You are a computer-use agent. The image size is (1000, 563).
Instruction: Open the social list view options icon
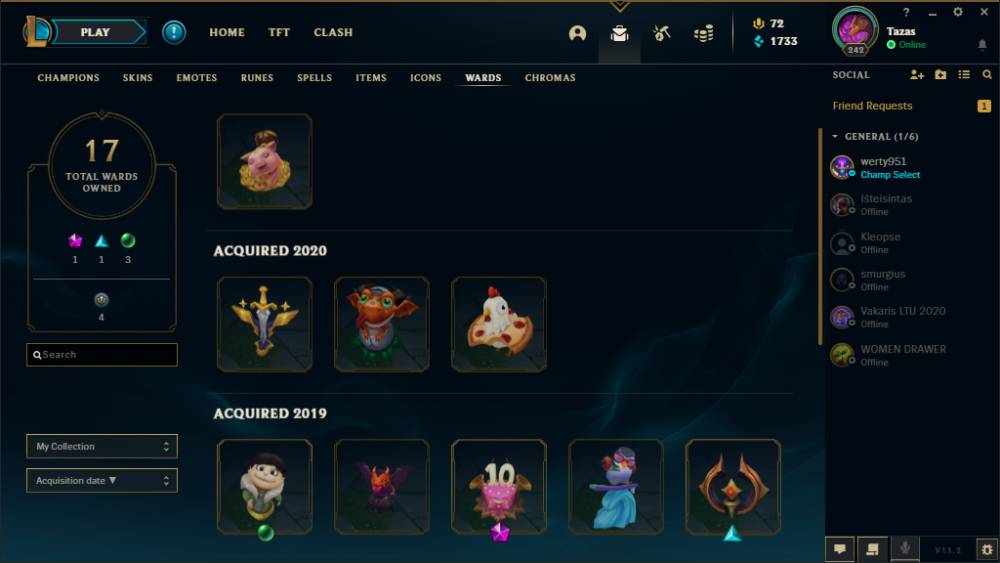pyautogui.click(x=964, y=75)
